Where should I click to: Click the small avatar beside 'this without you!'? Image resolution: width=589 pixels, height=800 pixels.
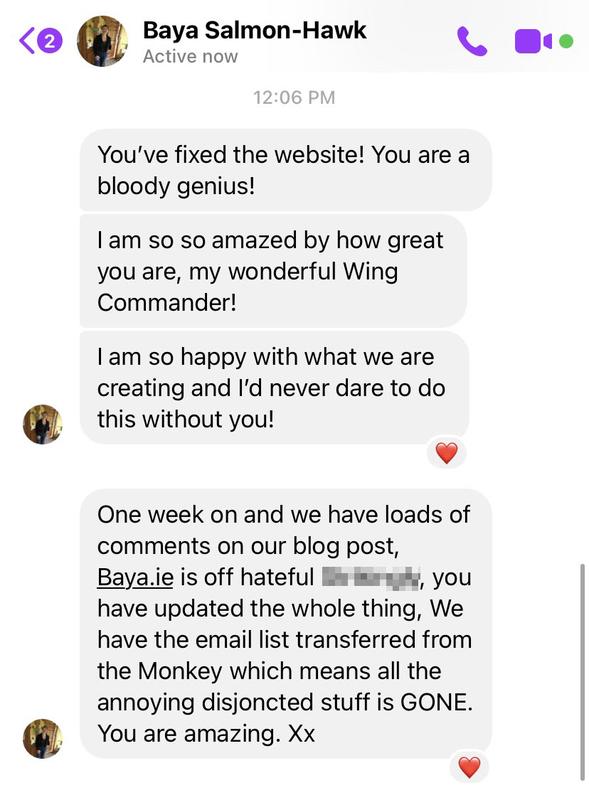tap(42, 424)
